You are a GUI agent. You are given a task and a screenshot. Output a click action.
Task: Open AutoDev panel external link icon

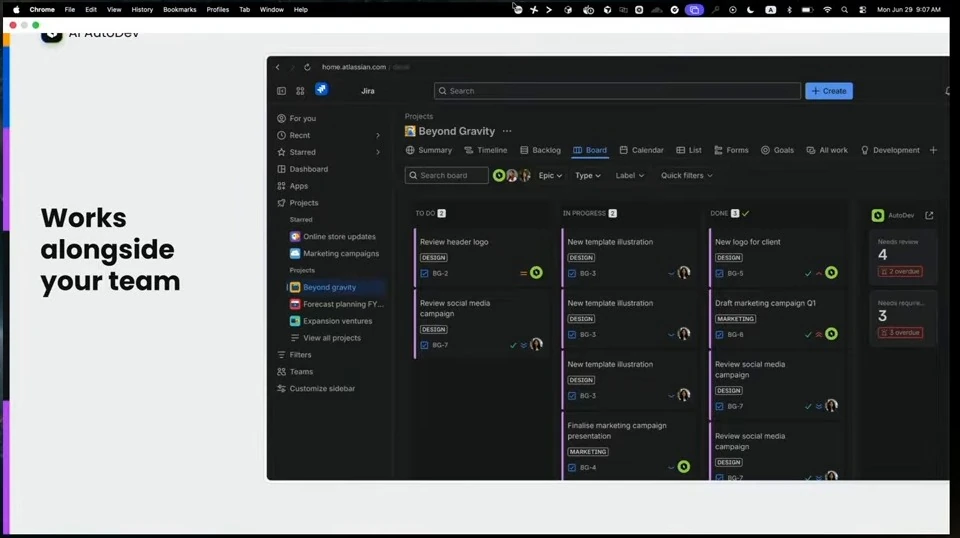pyautogui.click(x=929, y=215)
